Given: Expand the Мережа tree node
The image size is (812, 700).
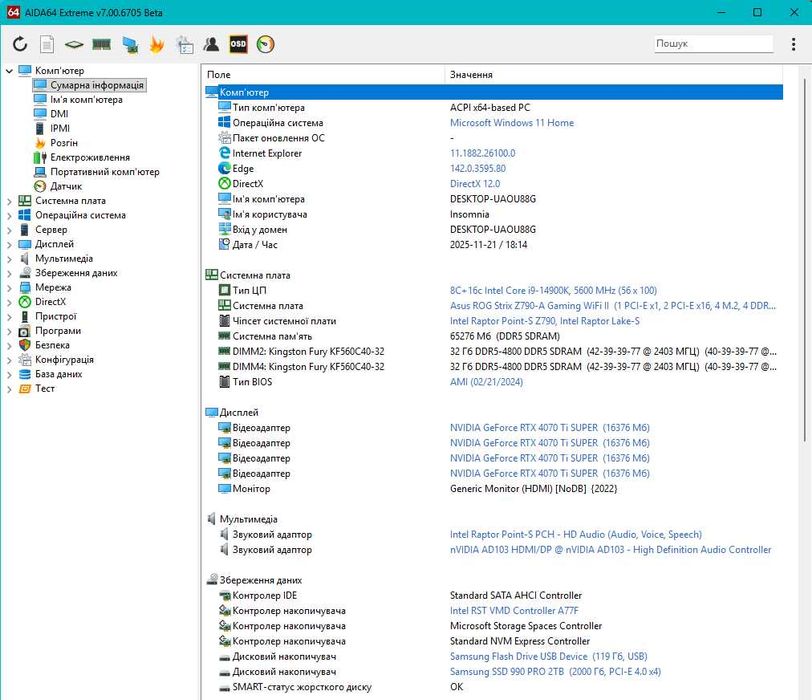Looking at the screenshot, I should [x=9, y=287].
